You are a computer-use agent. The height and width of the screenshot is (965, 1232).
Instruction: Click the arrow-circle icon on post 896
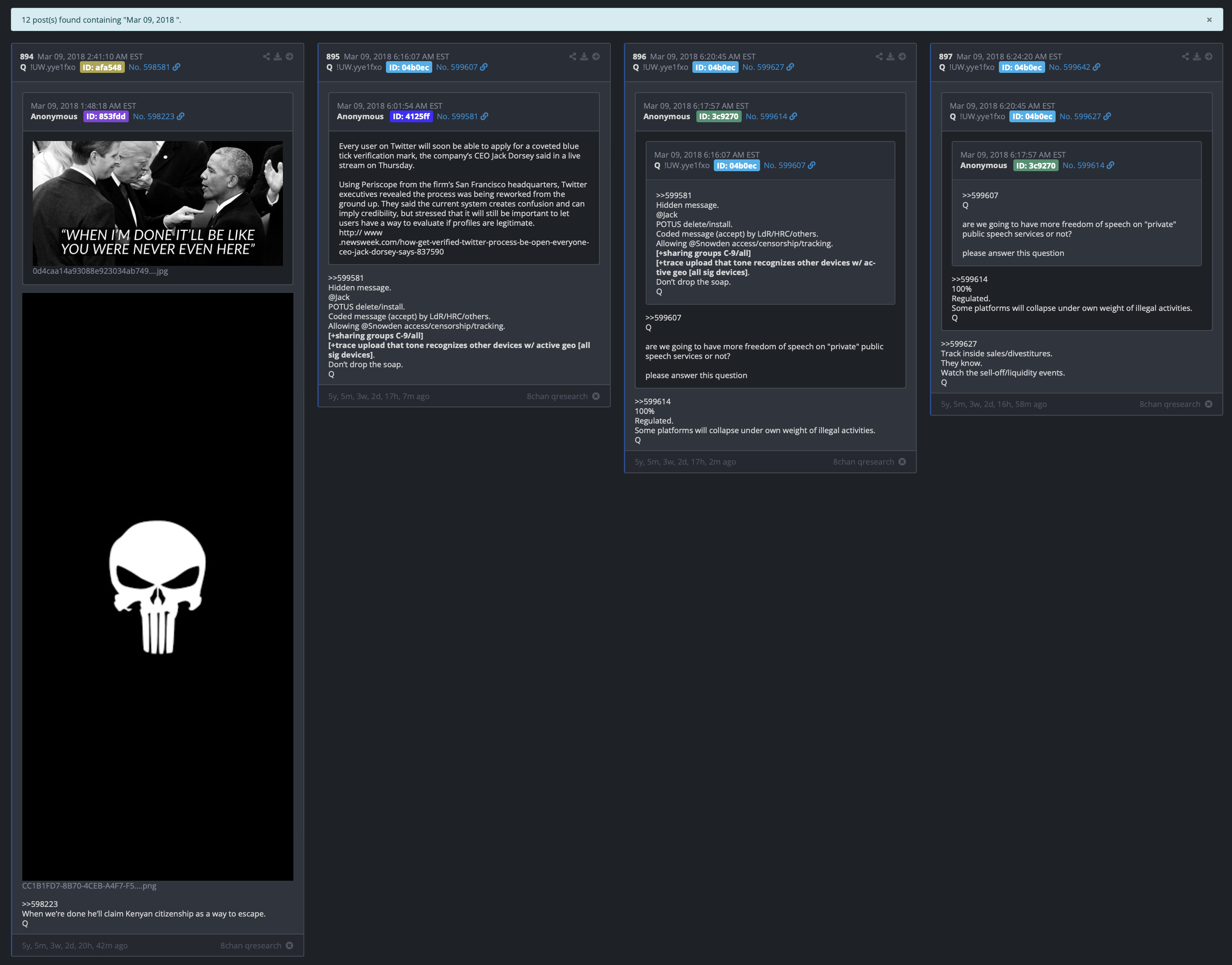(902, 56)
